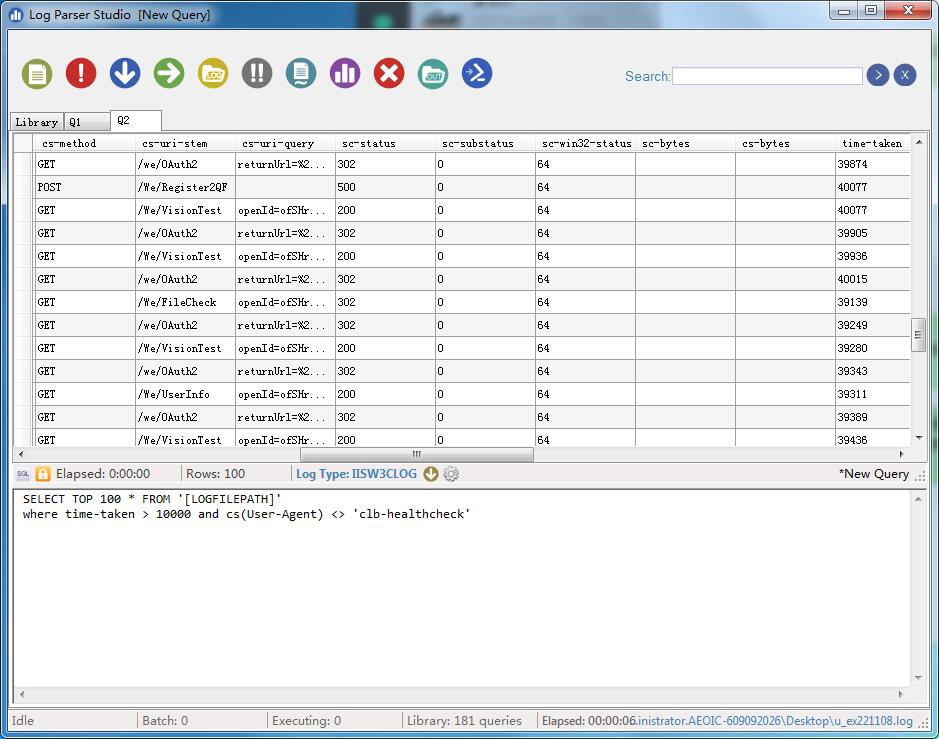This screenshot has height=739, width=939.
Task: Switch to the Q1 tab
Action: pos(87,122)
